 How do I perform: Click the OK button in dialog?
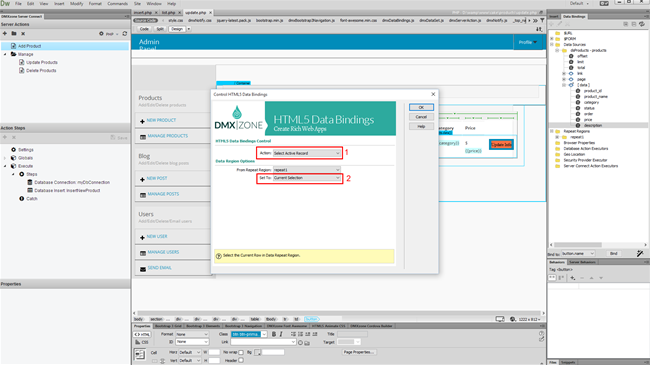point(421,107)
